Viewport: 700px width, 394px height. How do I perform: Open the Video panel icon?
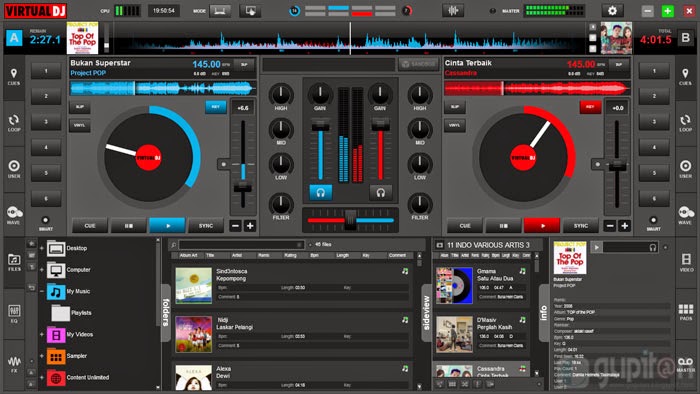click(686, 262)
